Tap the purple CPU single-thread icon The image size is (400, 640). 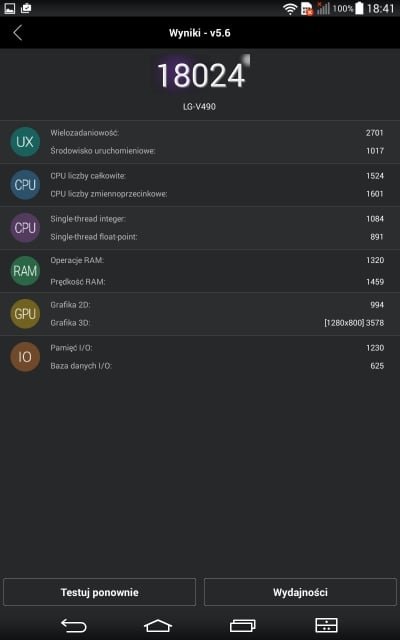click(25, 228)
